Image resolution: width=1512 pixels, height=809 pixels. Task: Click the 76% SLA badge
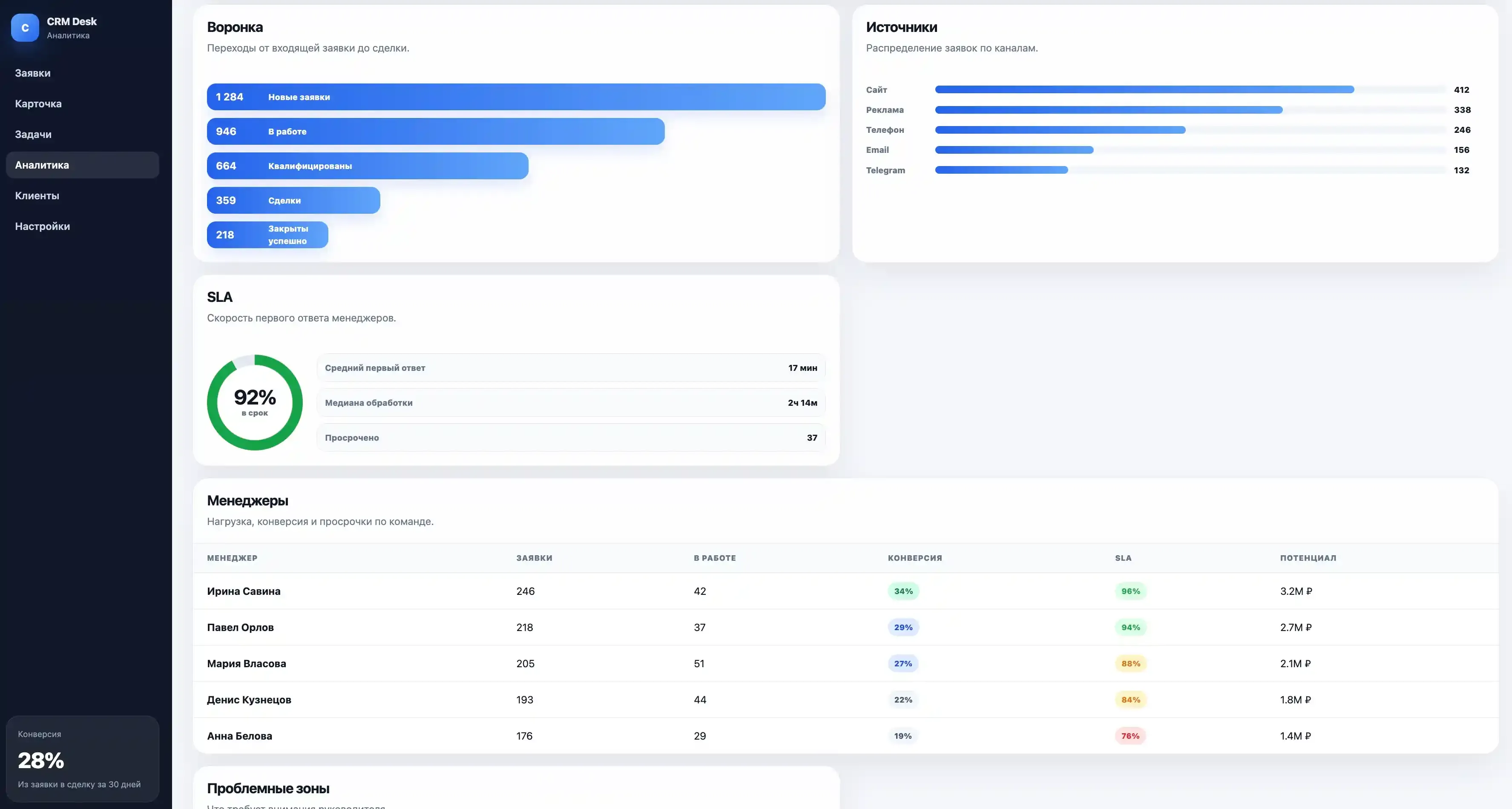1130,736
